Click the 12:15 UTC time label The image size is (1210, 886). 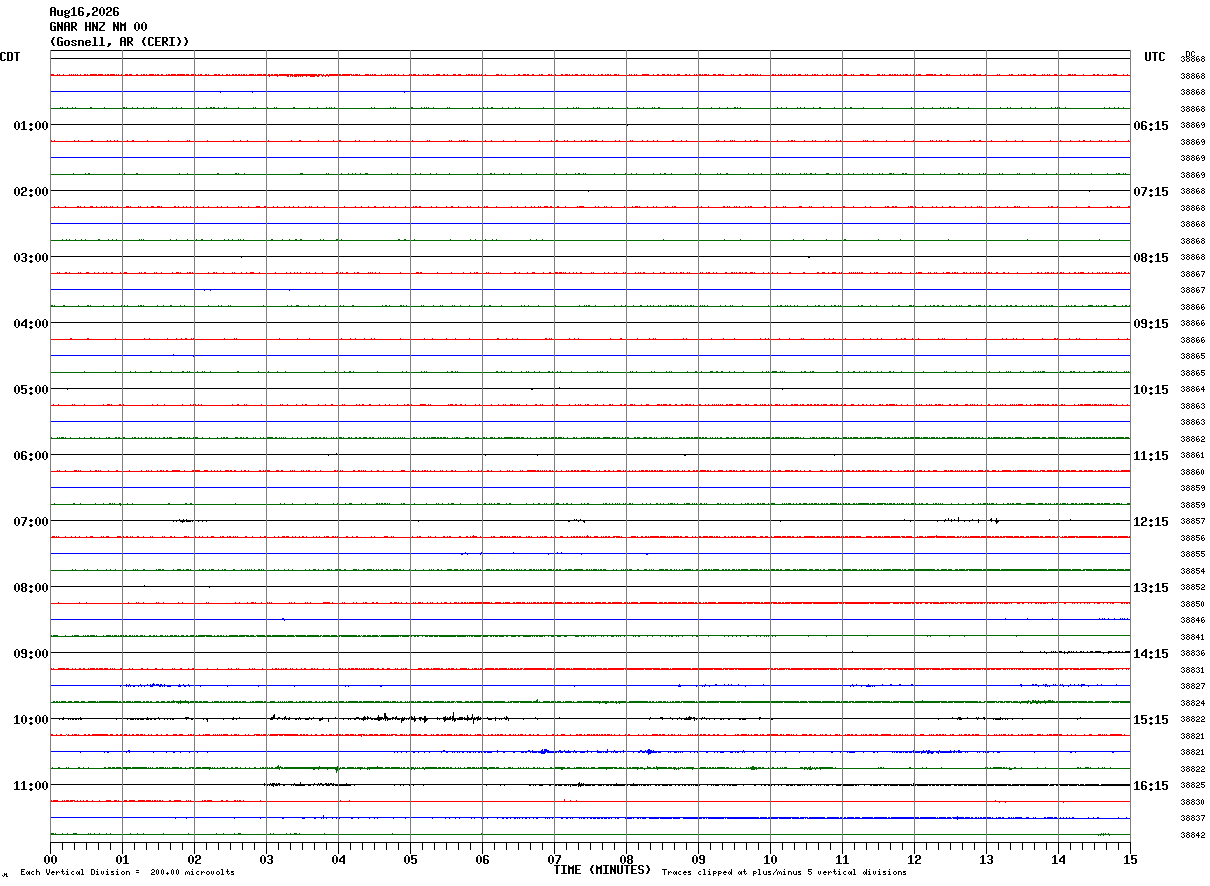click(x=1151, y=522)
